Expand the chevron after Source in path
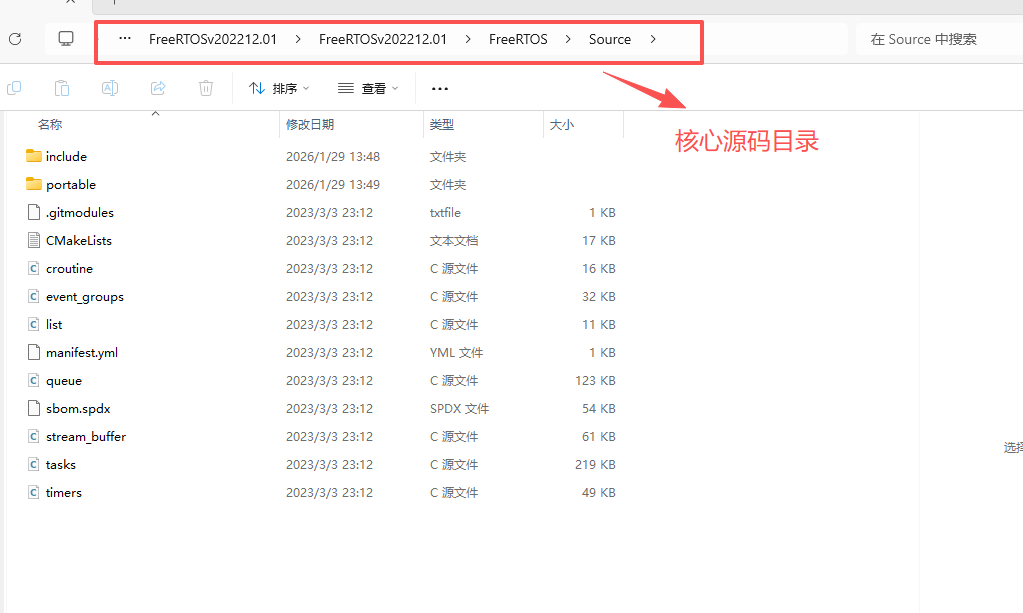Screen dimensions: 1023x613 point(653,40)
